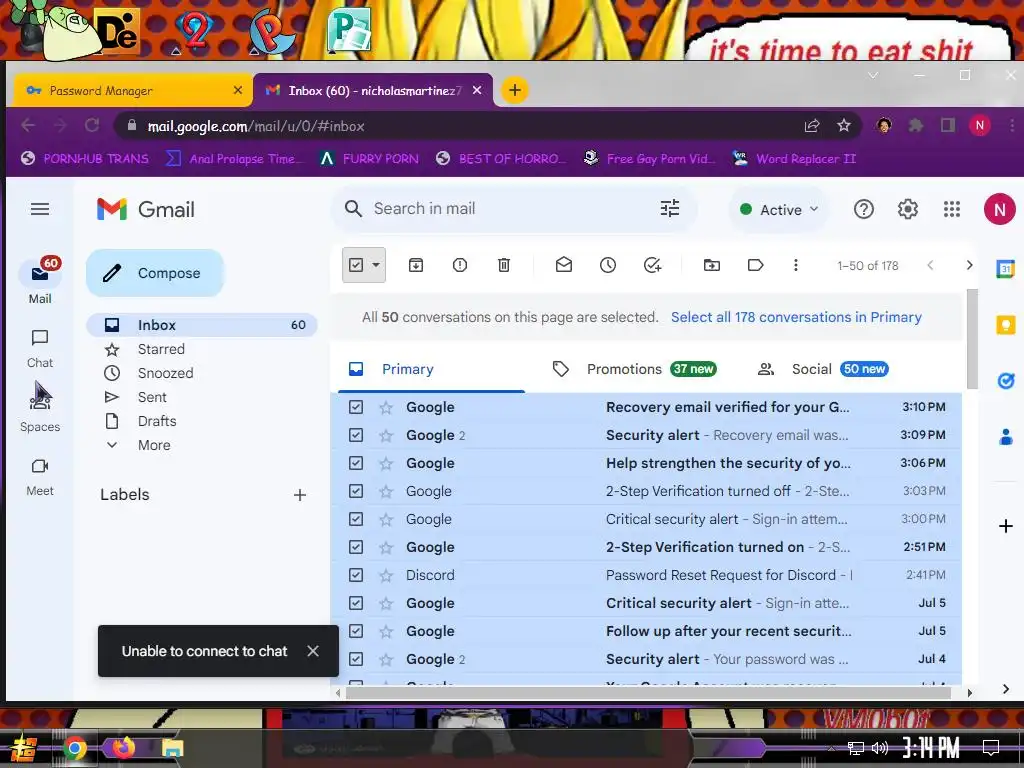Open Meet in the left rail
Screen dimensions: 1024x768
point(40,477)
